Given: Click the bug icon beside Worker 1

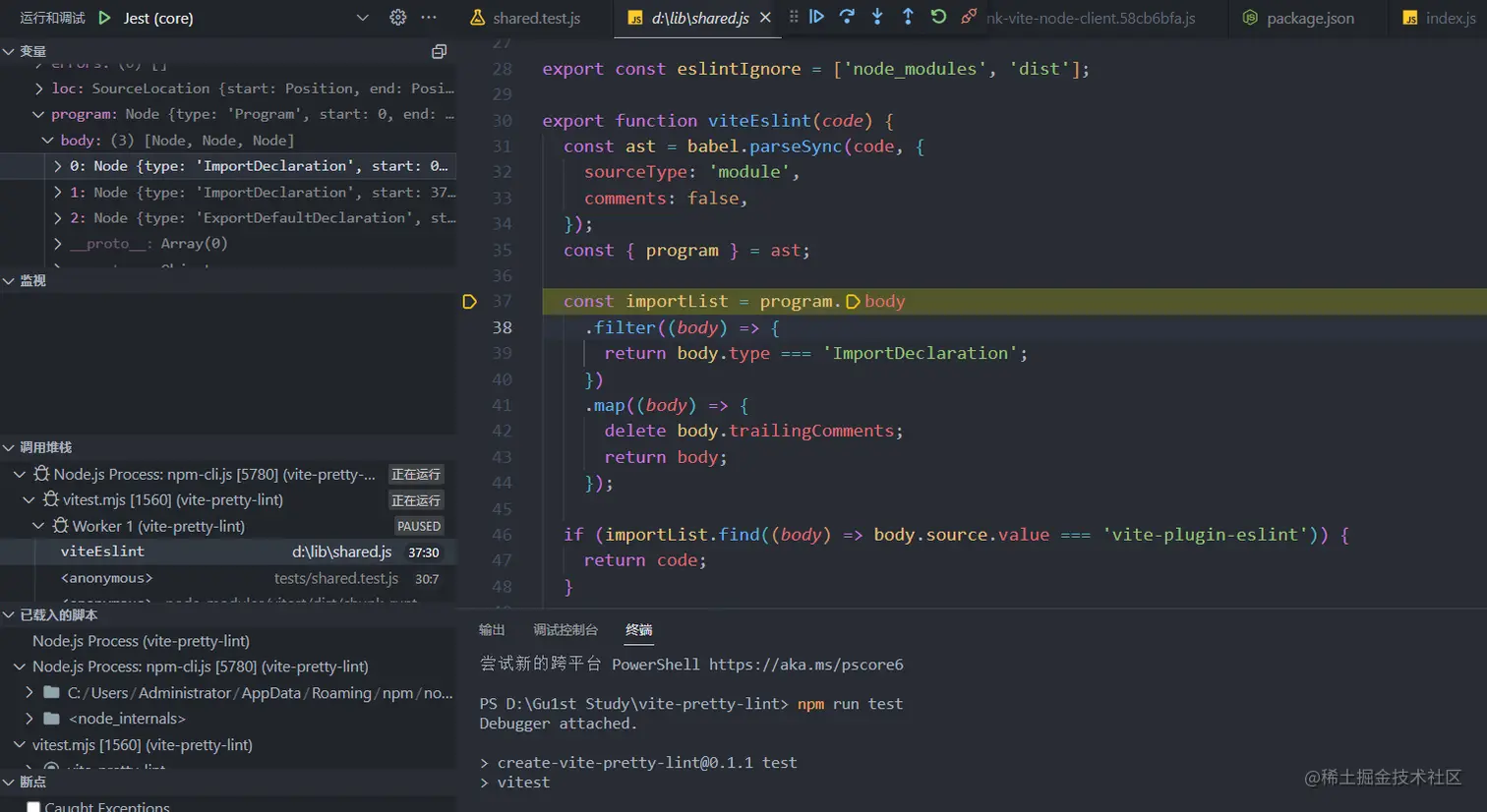Looking at the screenshot, I should (x=61, y=526).
